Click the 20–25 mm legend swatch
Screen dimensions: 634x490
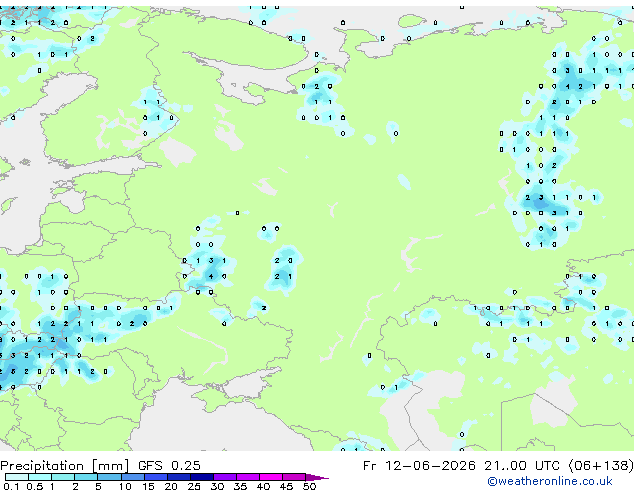click(178, 477)
